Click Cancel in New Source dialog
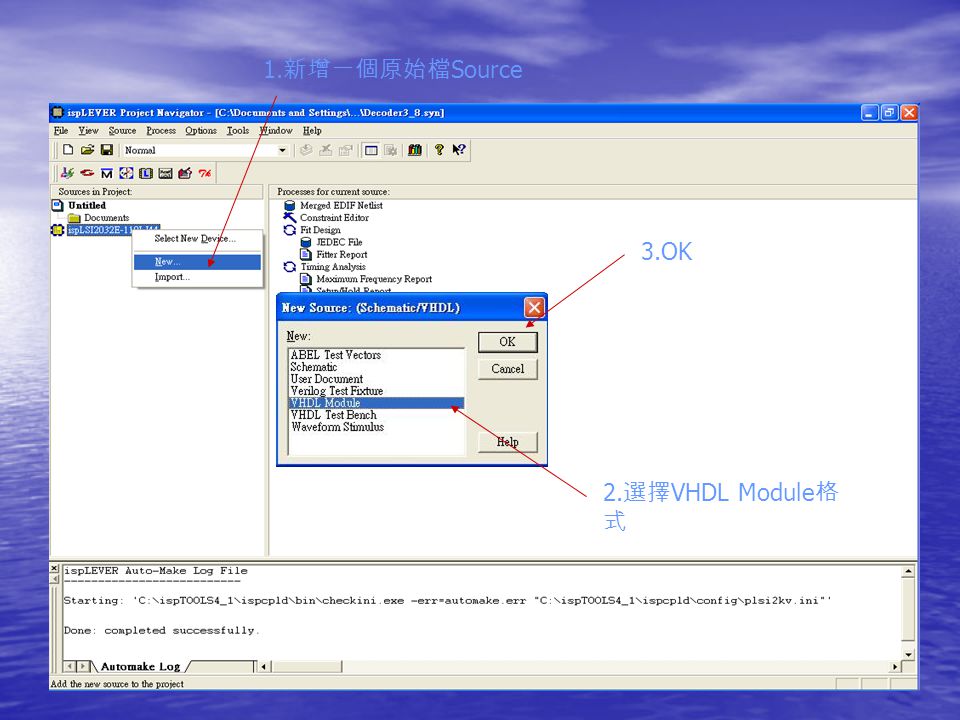The height and width of the screenshot is (720, 960). pyautogui.click(x=508, y=369)
